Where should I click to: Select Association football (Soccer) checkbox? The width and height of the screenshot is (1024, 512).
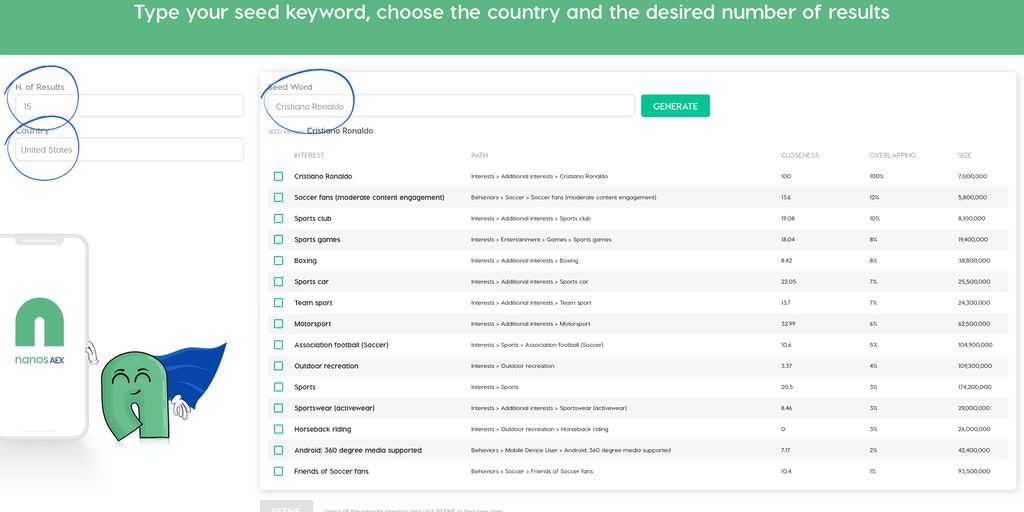tap(278, 345)
